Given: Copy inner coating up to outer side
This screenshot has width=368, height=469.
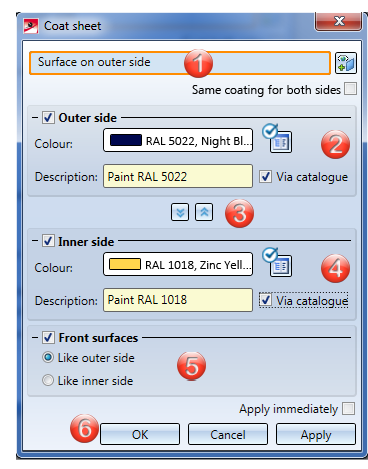Looking at the screenshot, I should pyautogui.click(x=204, y=212).
